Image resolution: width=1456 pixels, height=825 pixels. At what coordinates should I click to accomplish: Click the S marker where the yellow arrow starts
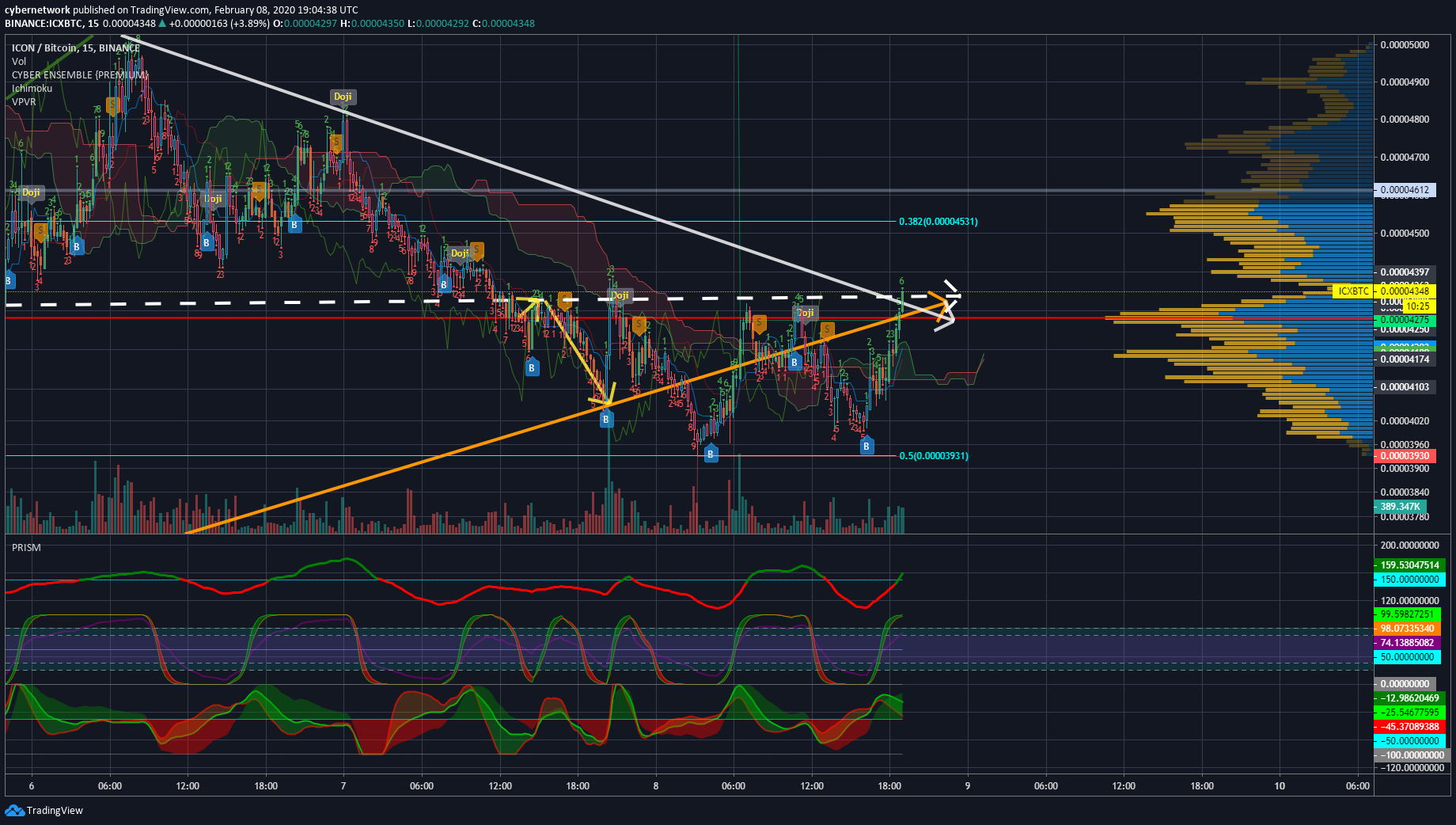[565, 300]
